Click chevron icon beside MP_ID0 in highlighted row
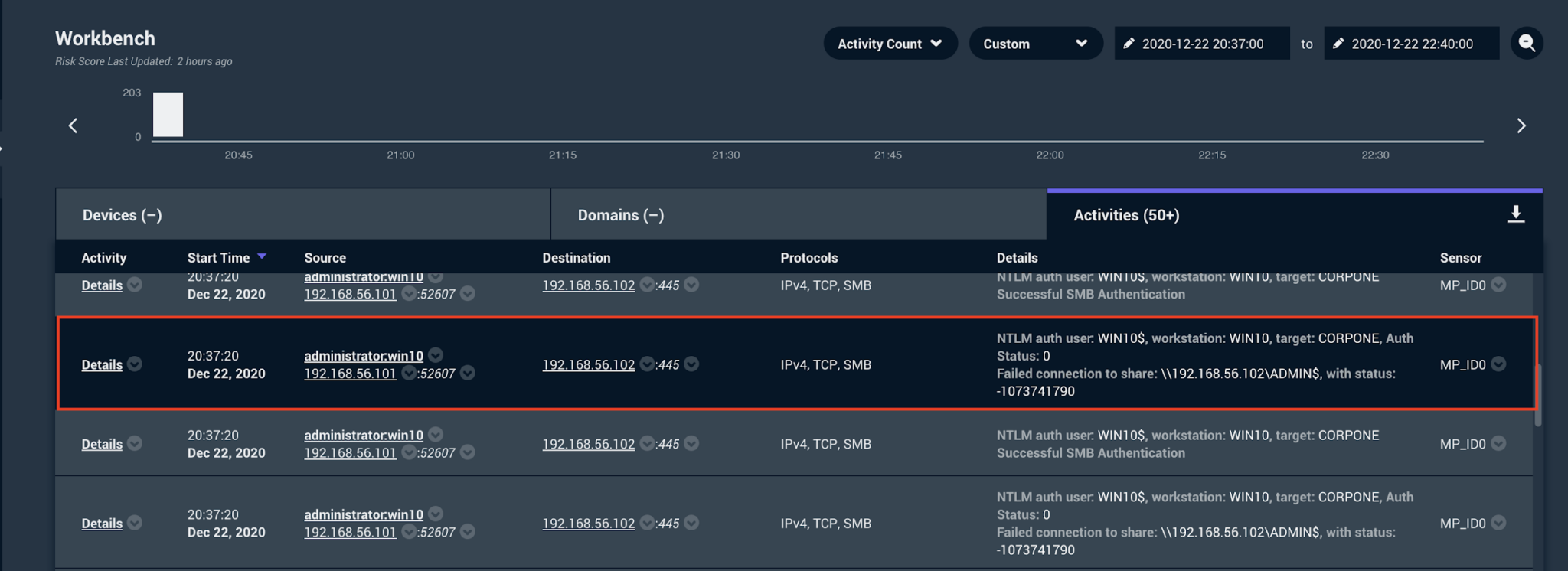The image size is (1568, 571). point(1498,364)
